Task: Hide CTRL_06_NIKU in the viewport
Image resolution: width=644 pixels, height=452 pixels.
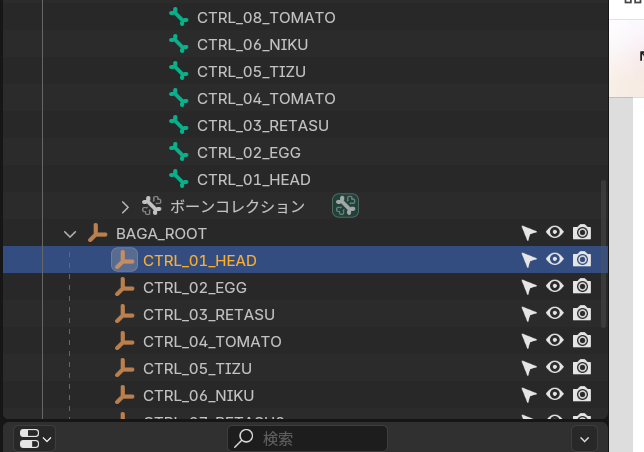Action: (555, 395)
